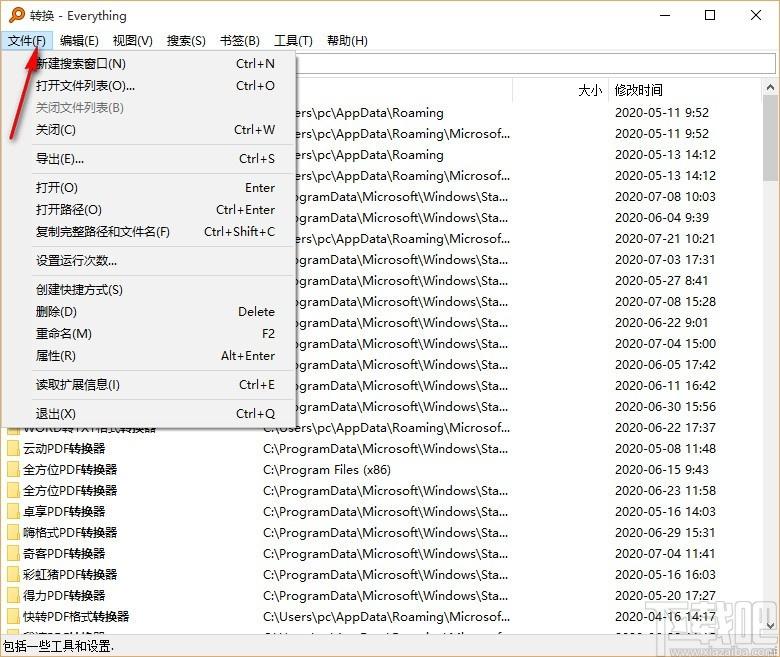Click date 2020-05-27 8:41
This screenshot has height=657, width=780.
662,281
